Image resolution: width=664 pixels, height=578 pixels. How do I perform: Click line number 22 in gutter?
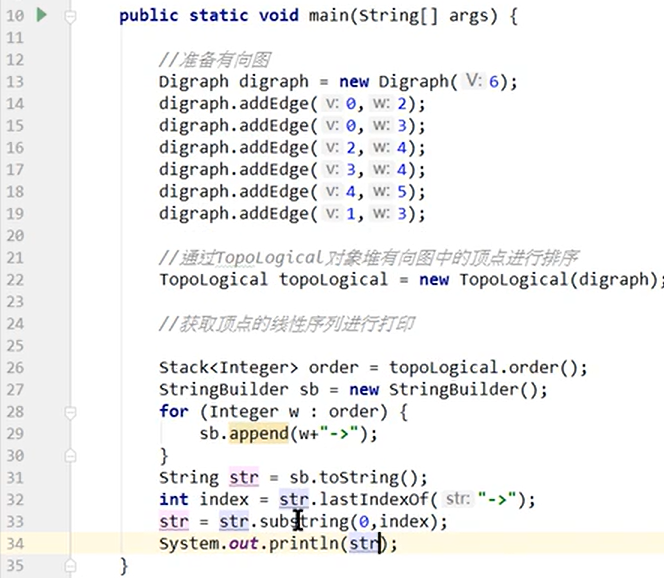pyautogui.click(x=15, y=280)
